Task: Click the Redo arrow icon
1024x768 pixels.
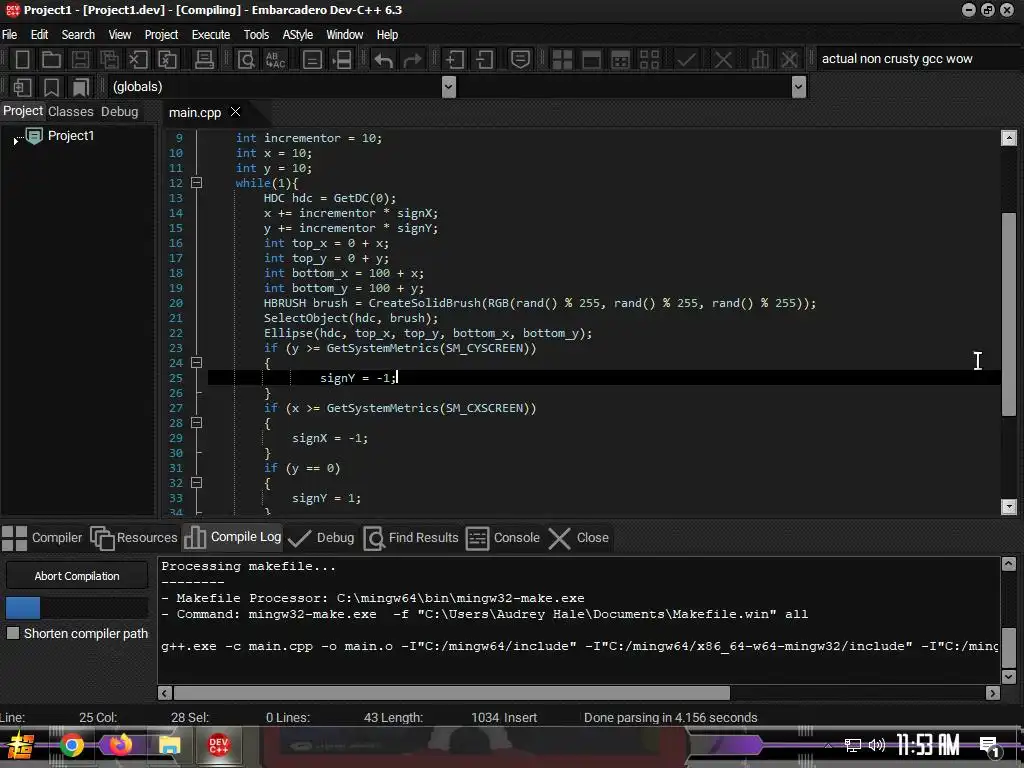Action: point(412,59)
